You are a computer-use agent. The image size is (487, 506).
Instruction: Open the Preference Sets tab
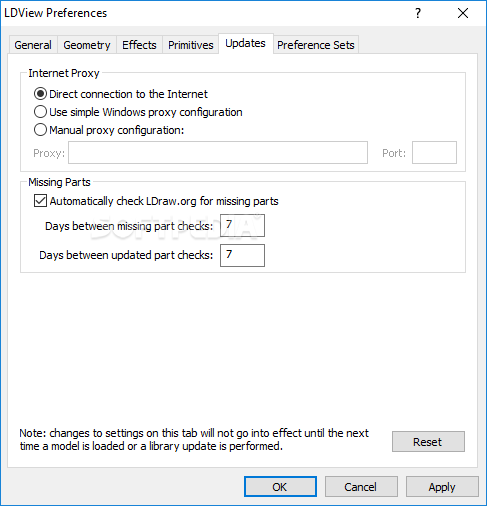click(316, 45)
